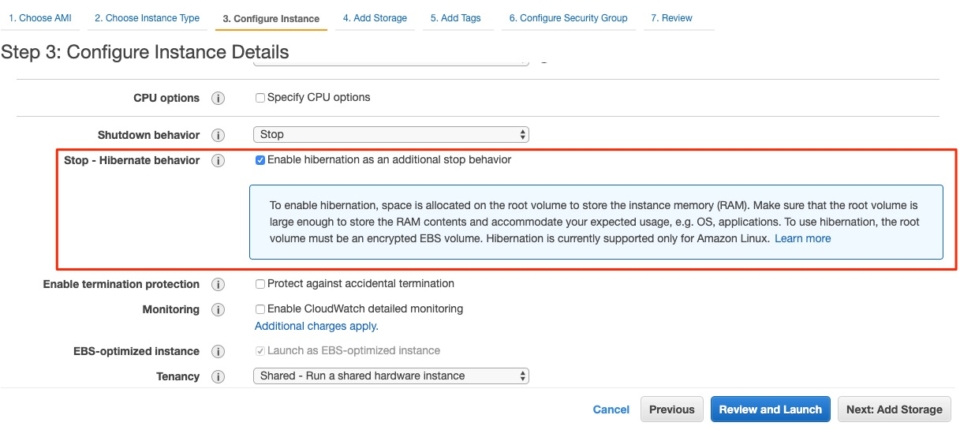Open the EBS-optimized instance info icon
960x430 pixels.
coord(218,351)
